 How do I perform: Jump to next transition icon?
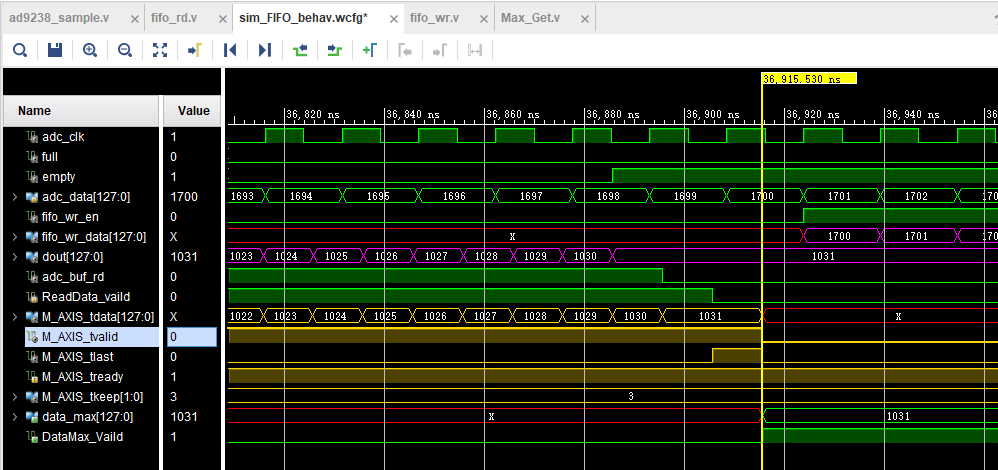(335, 50)
